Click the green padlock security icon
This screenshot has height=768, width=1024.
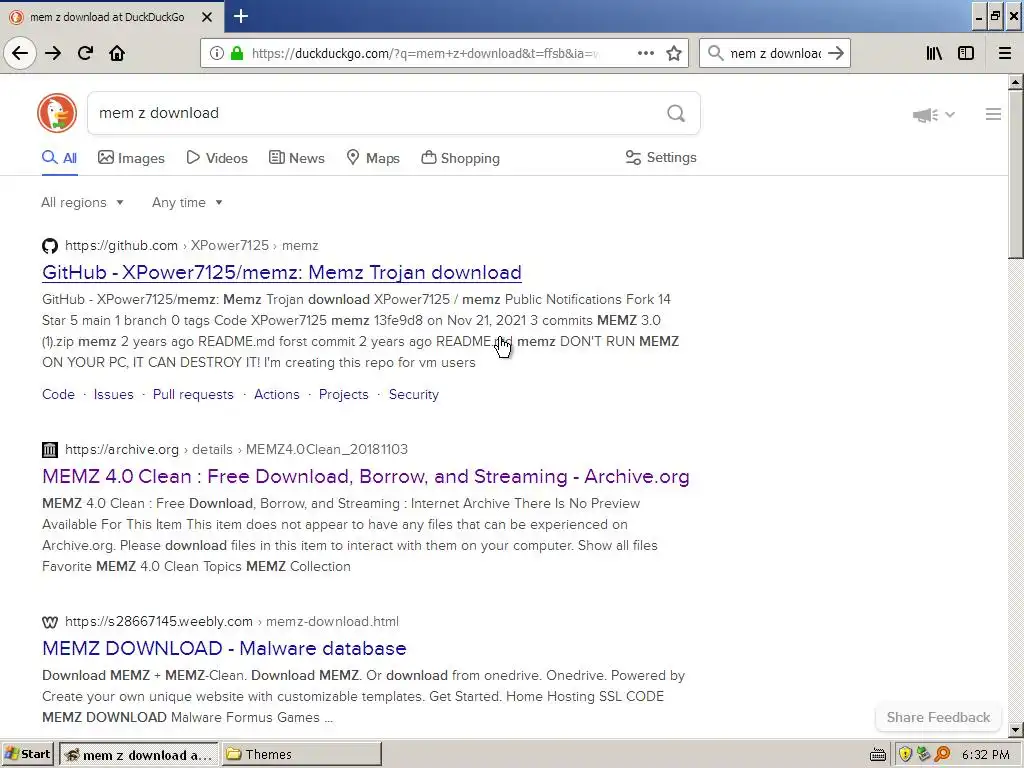coord(236,53)
